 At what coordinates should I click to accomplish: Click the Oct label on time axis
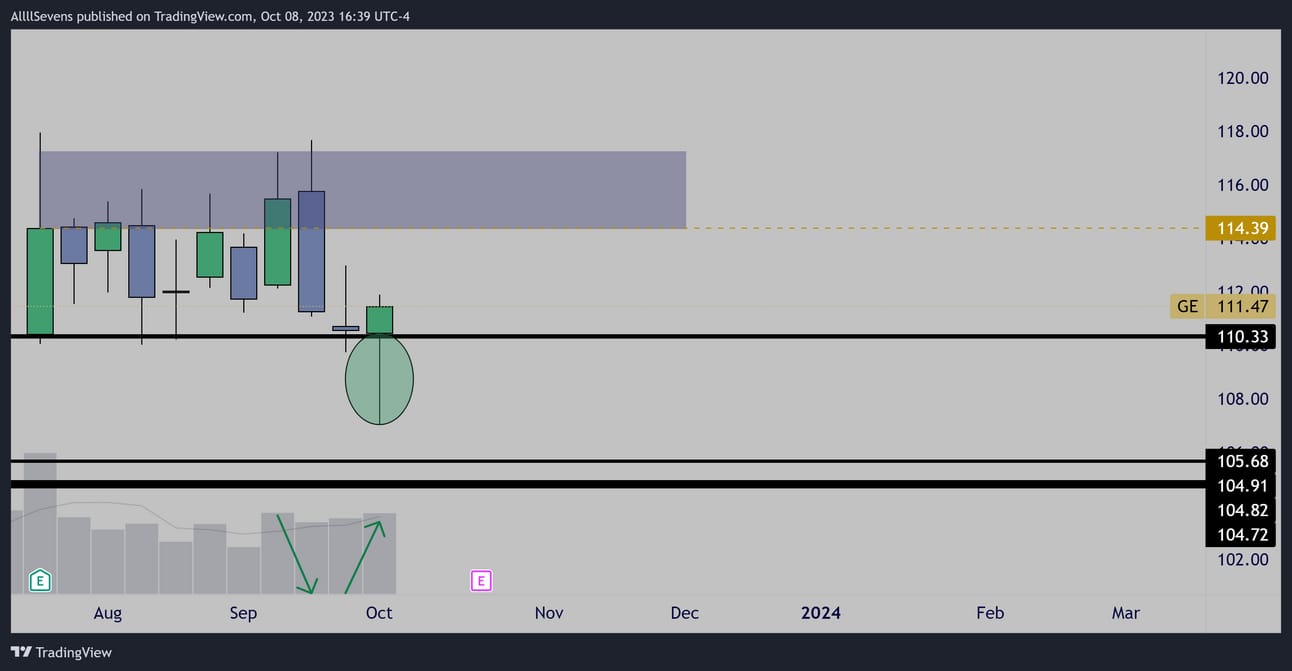tap(379, 613)
